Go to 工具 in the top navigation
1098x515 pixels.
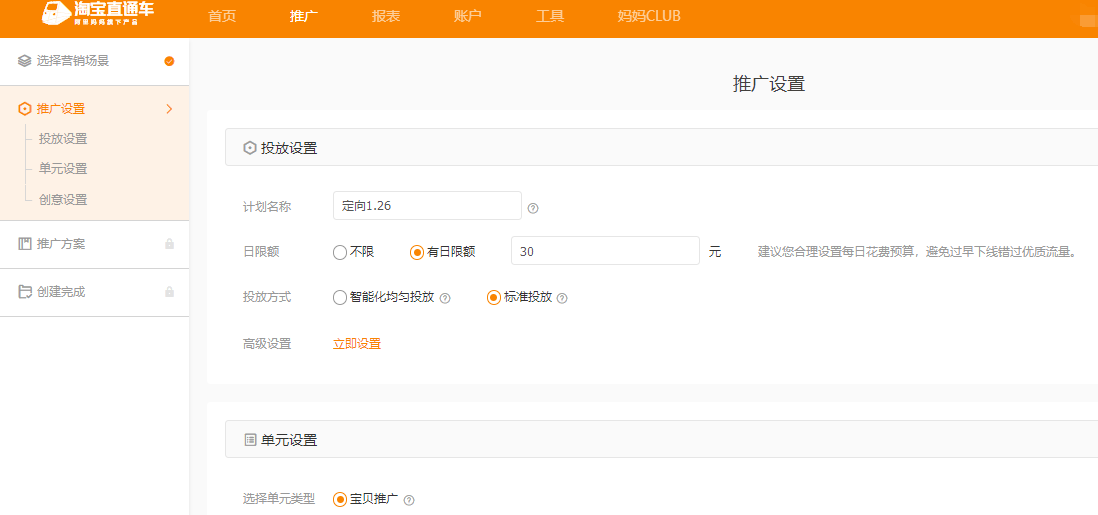[x=550, y=16]
